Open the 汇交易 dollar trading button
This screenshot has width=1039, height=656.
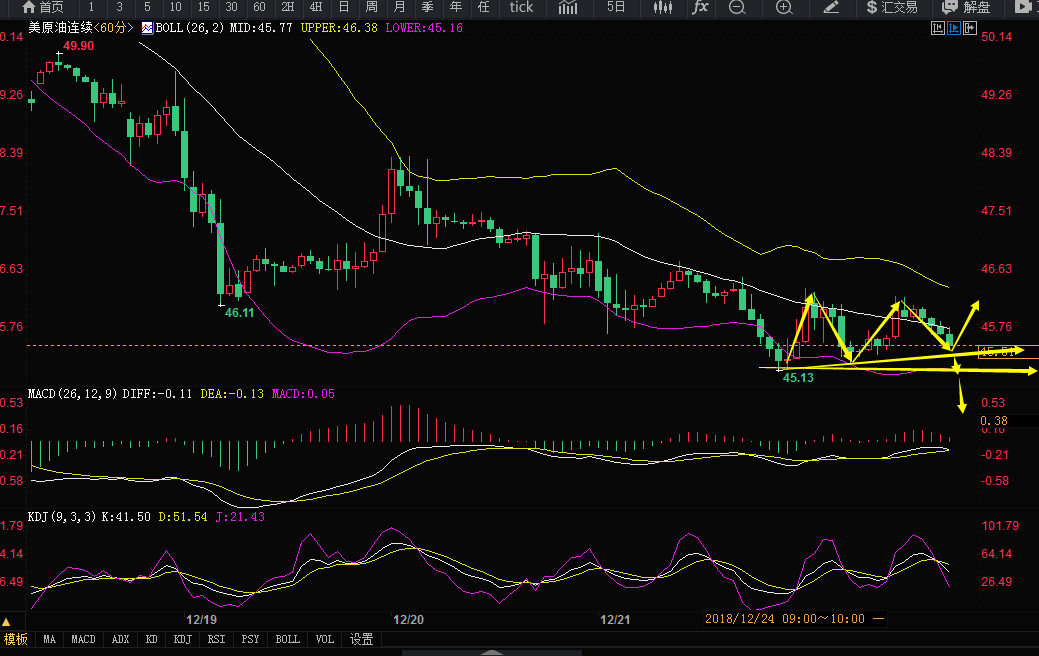point(892,7)
